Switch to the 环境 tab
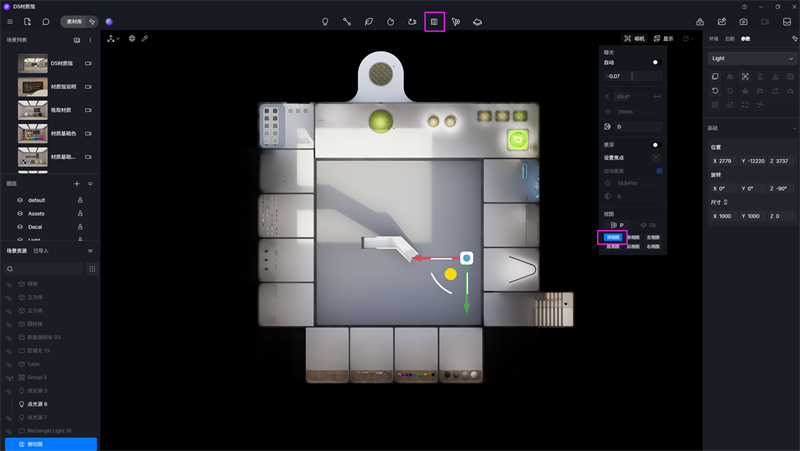 [x=713, y=39]
